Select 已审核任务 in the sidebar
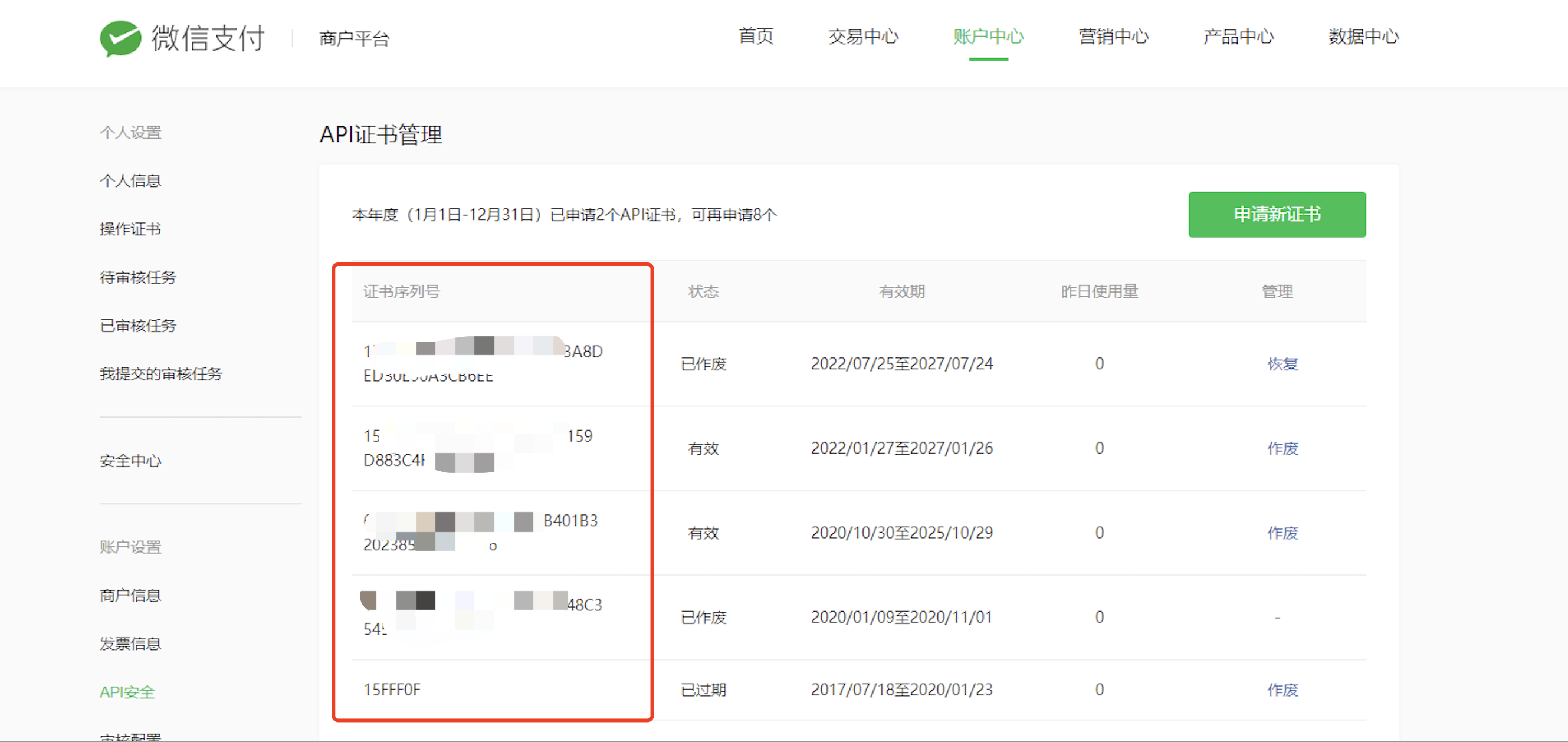 pyautogui.click(x=137, y=326)
